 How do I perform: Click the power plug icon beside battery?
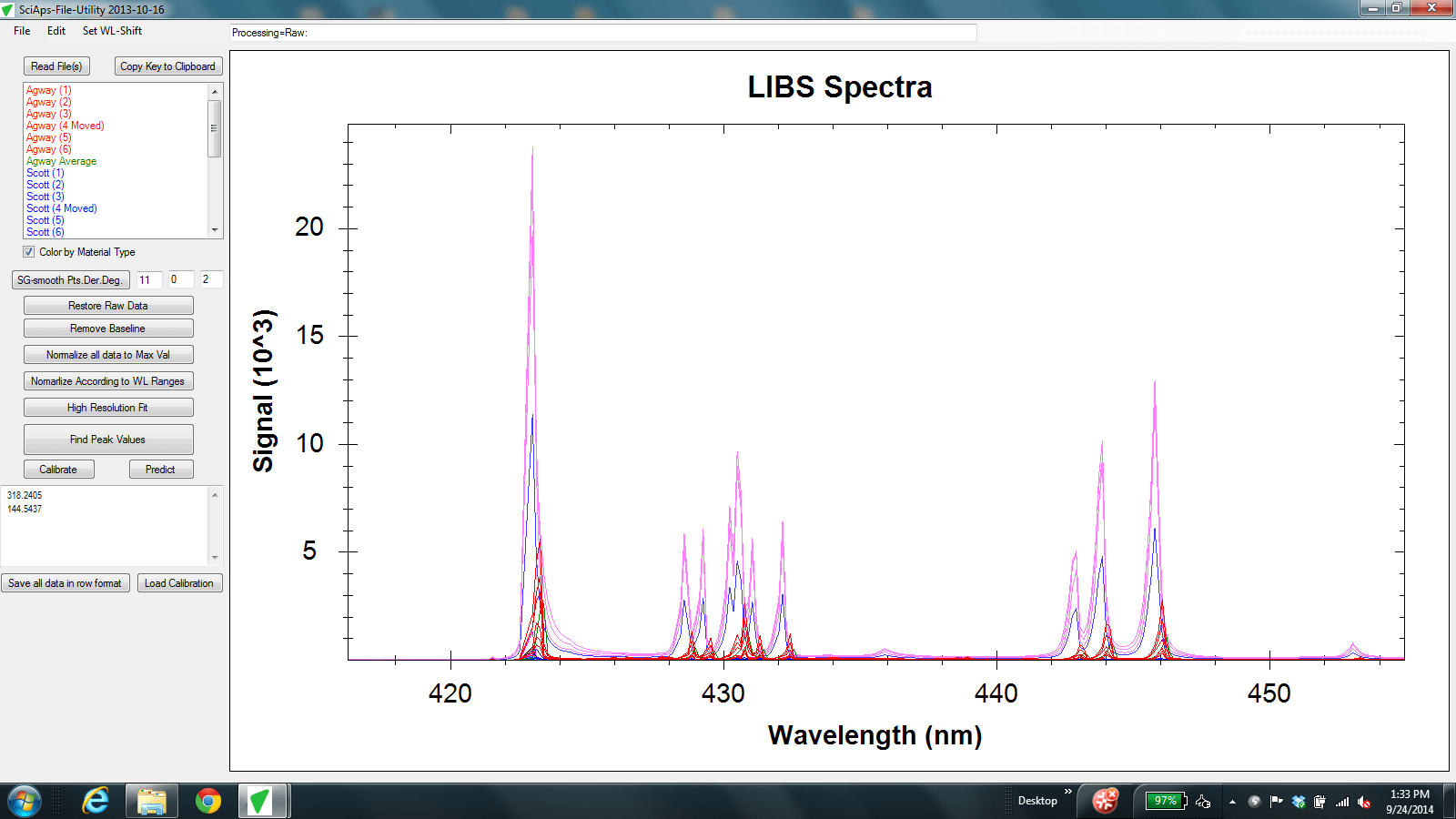(x=1204, y=802)
